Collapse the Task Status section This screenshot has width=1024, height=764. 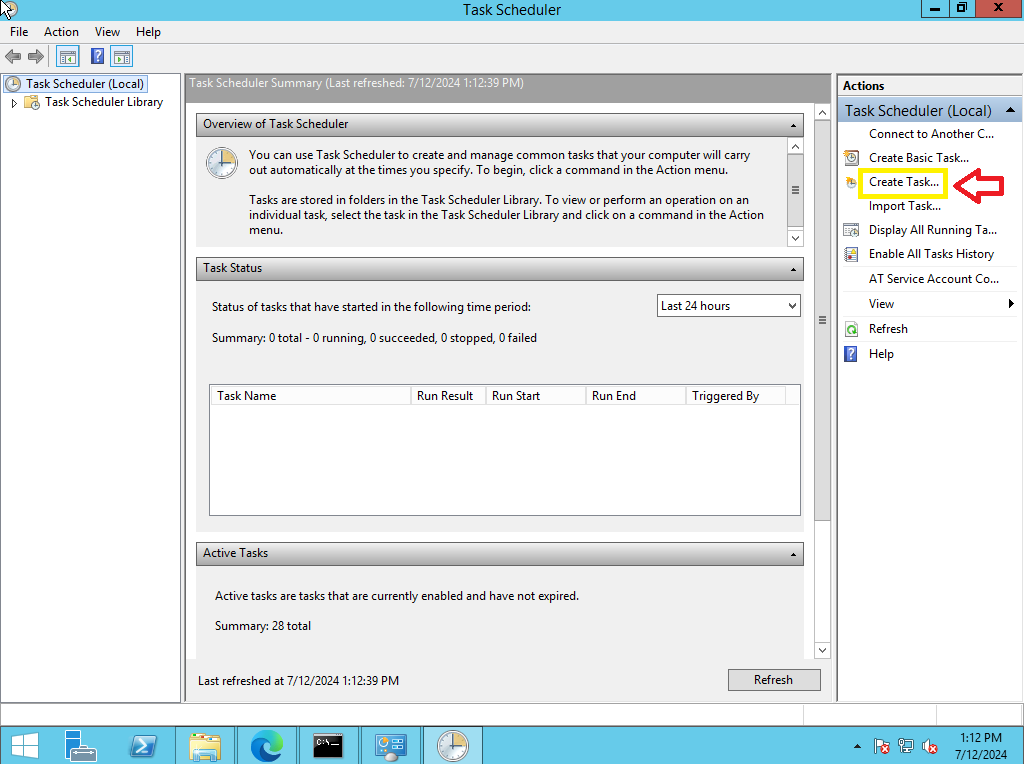pos(793,269)
